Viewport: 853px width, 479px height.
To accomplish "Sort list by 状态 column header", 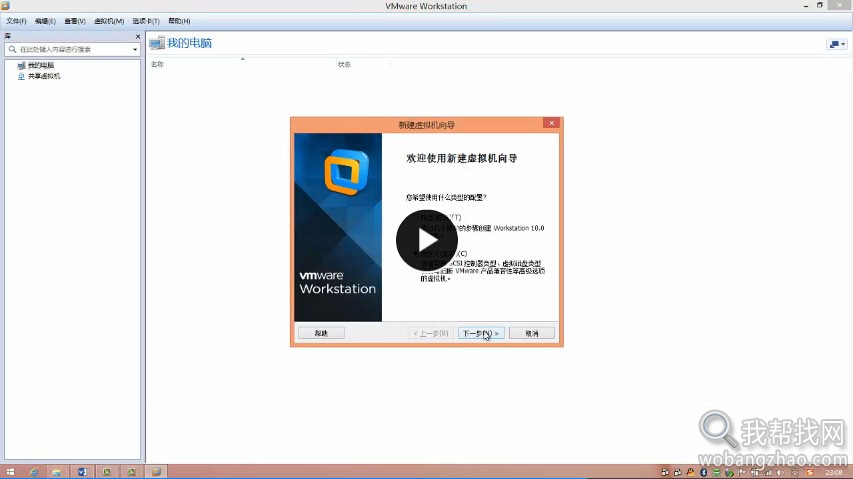I will (344, 64).
